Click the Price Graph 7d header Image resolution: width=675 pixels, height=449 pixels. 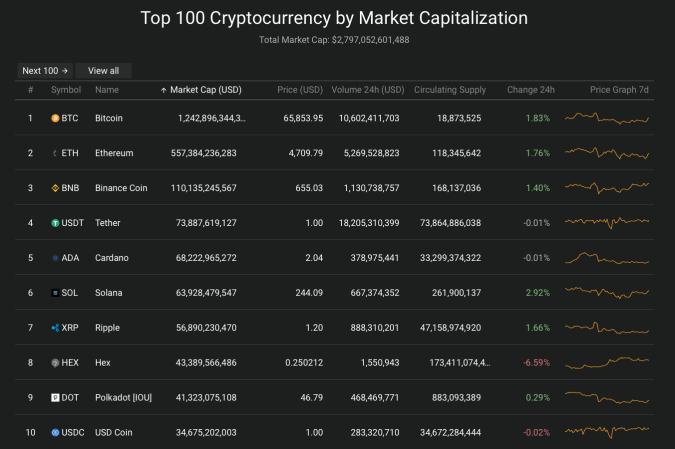coord(619,90)
